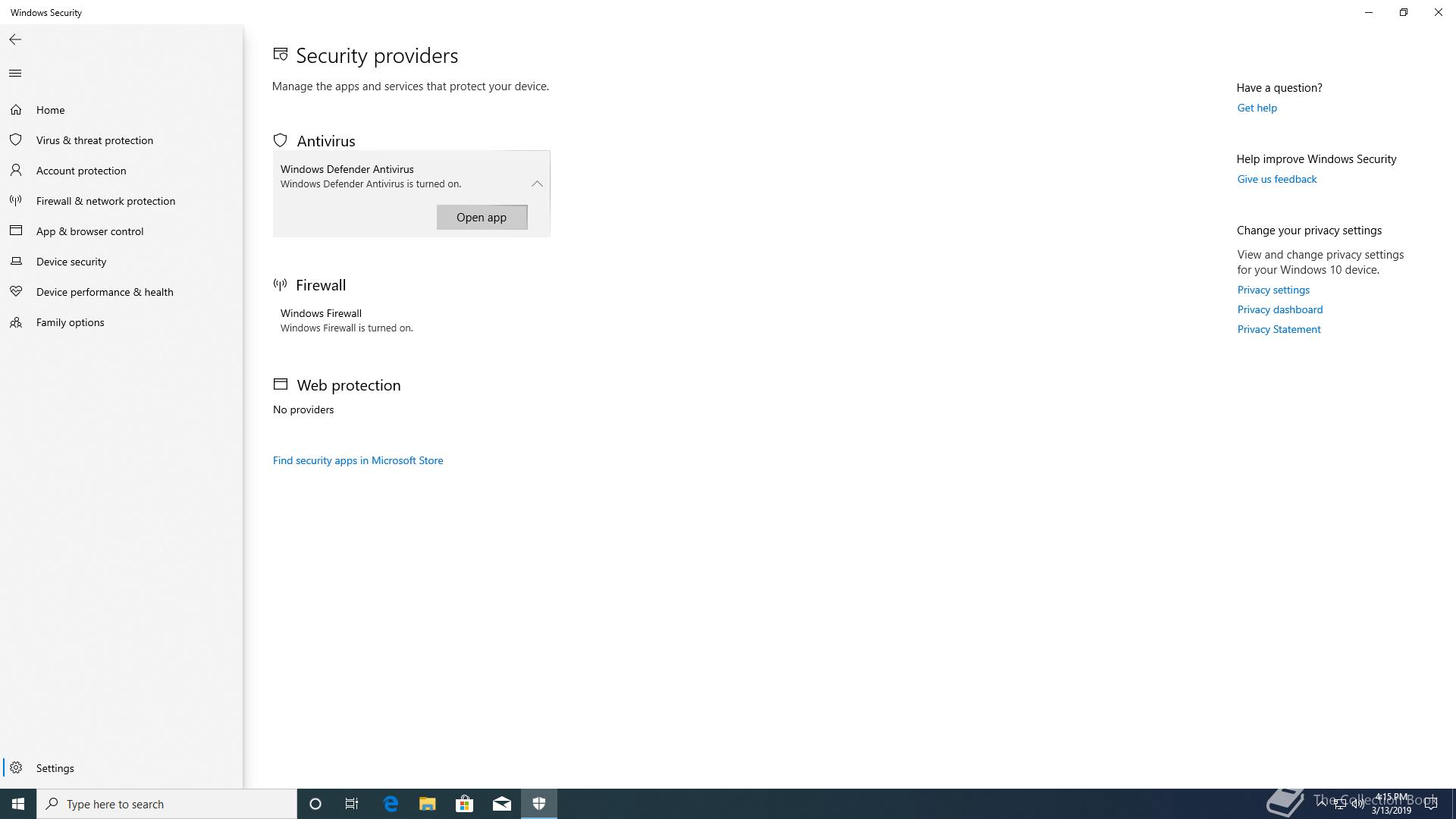This screenshot has height=819, width=1456.
Task: Open the Privacy settings link
Action: click(x=1273, y=290)
